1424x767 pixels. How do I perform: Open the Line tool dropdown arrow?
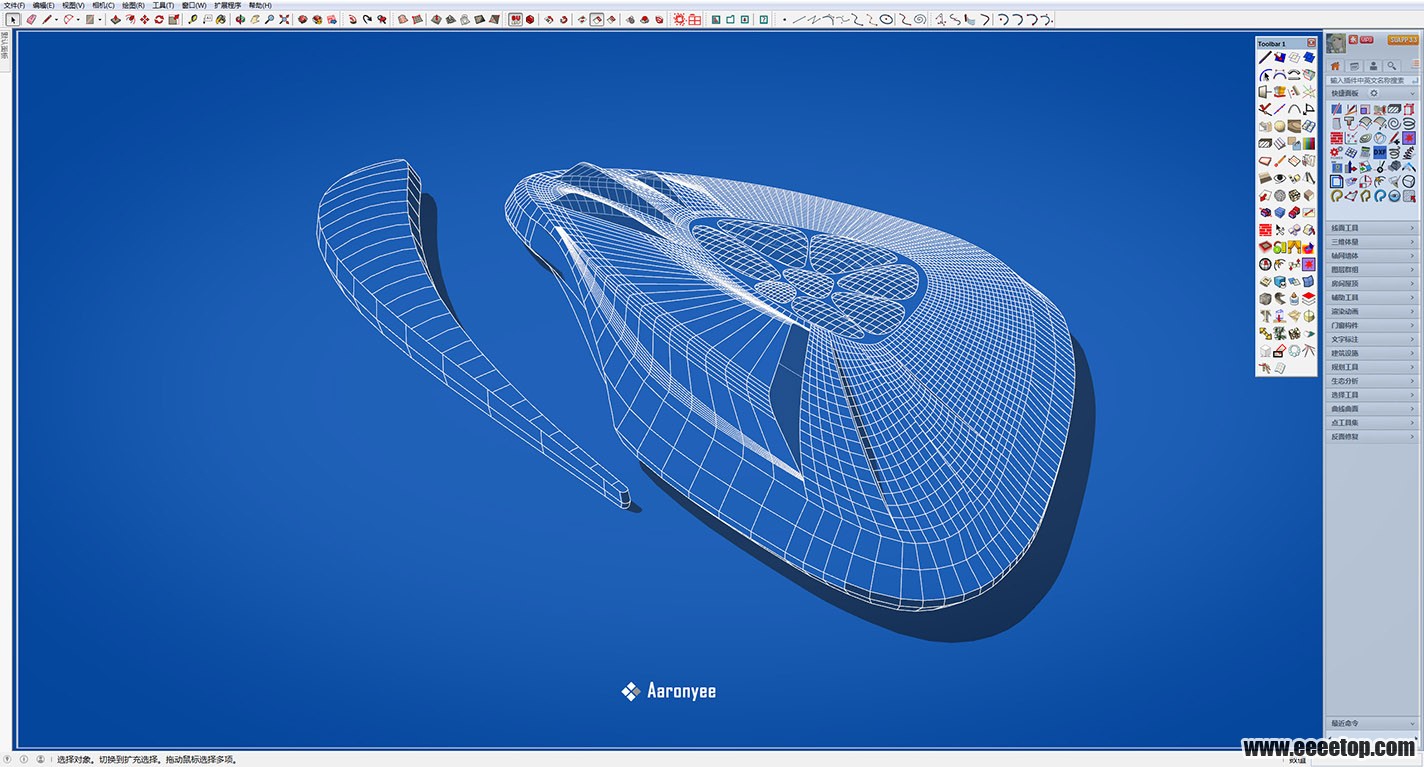coord(56,19)
